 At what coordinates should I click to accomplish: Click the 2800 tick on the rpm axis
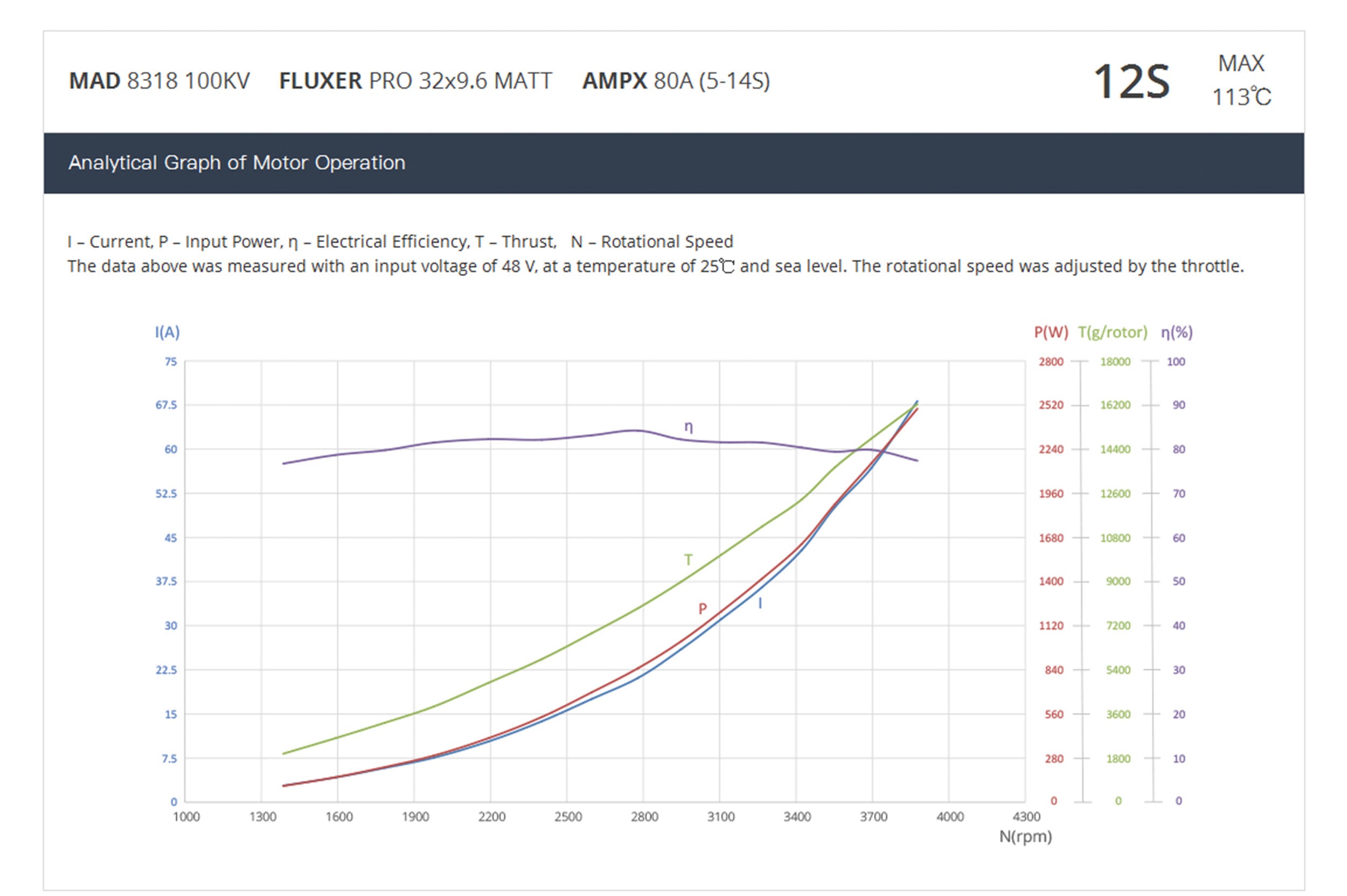pyautogui.click(x=644, y=817)
